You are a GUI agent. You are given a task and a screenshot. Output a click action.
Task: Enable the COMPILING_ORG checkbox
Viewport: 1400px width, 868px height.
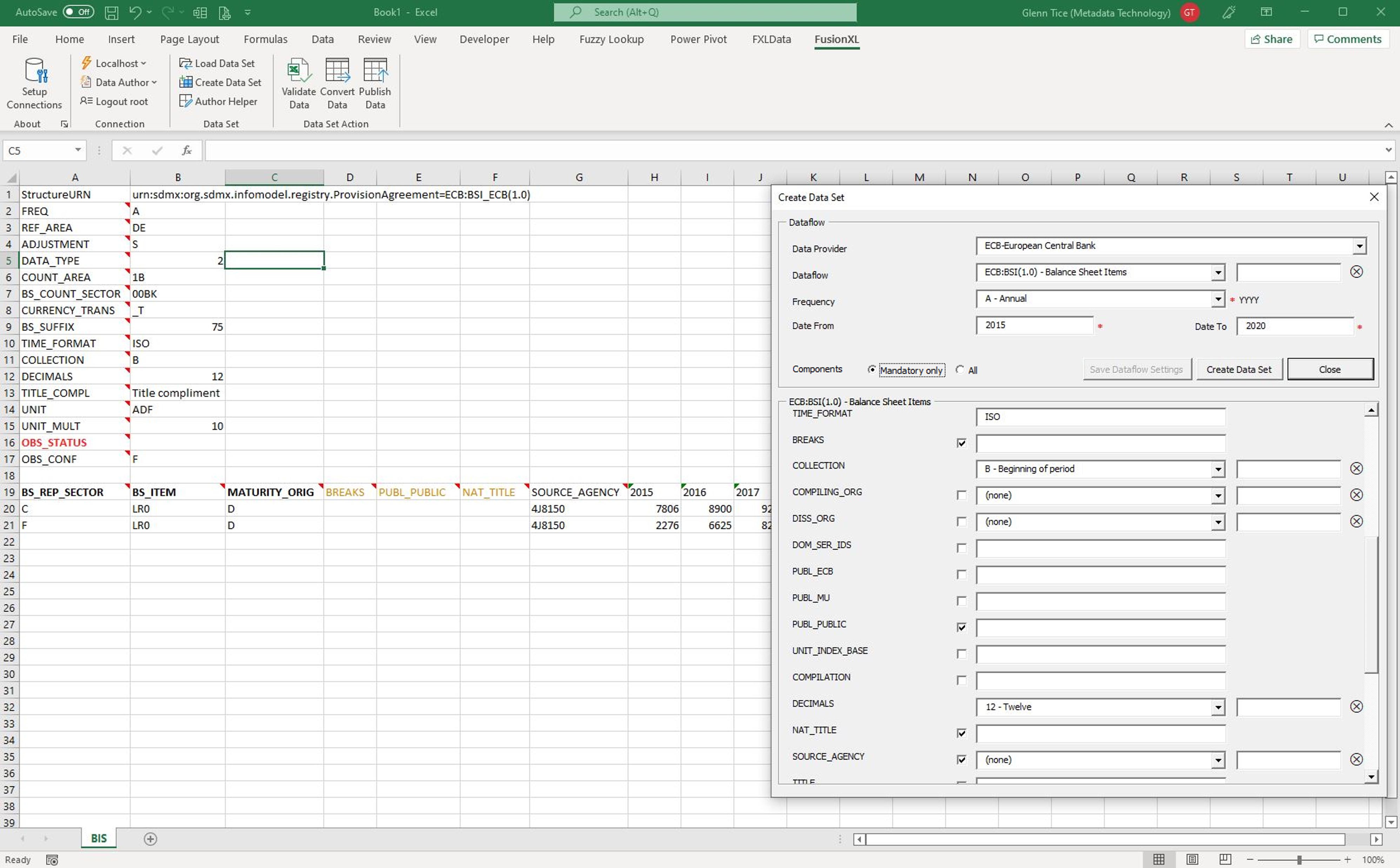[x=961, y=496]
